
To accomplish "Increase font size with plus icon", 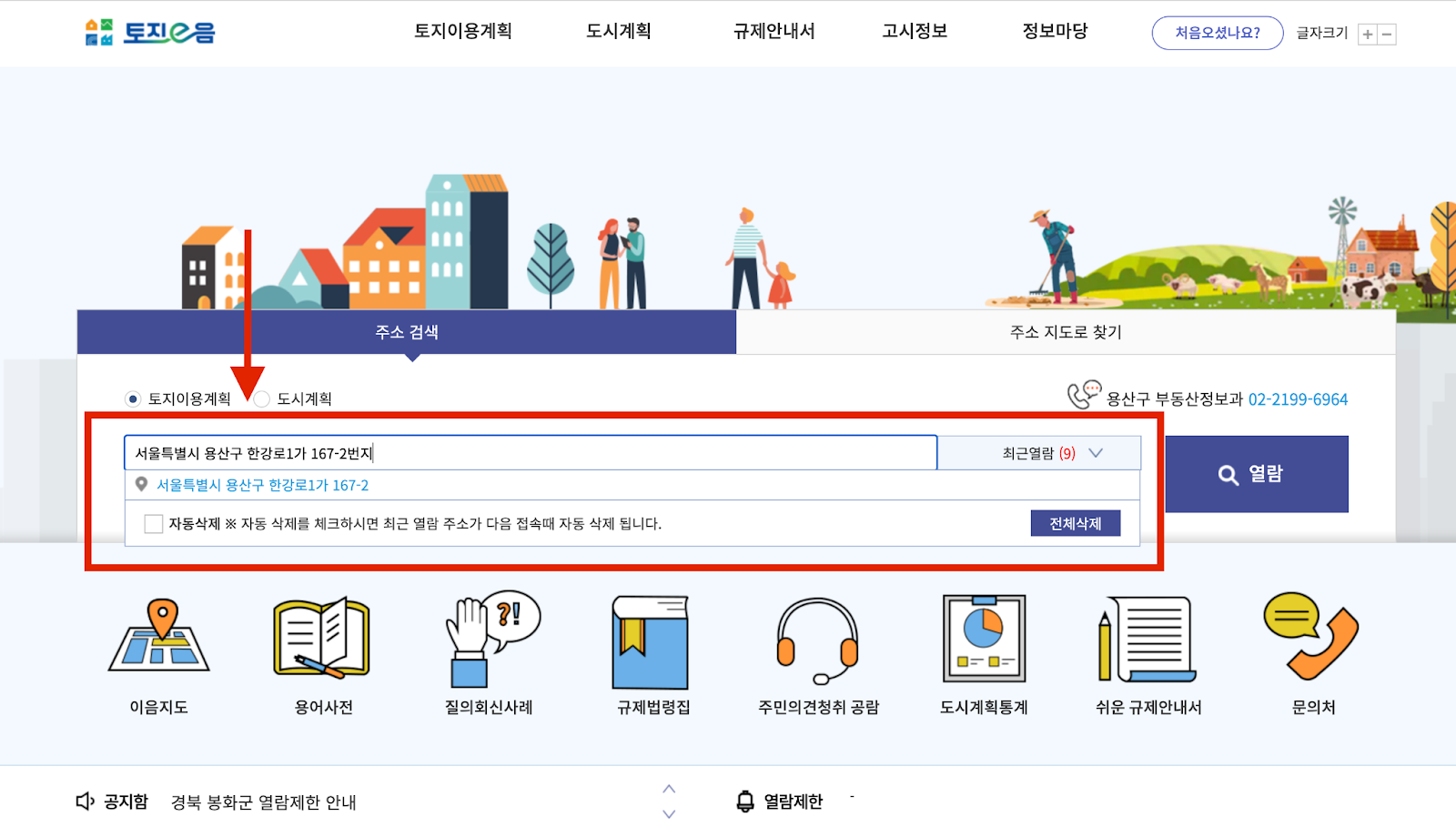I will 1367,35.
